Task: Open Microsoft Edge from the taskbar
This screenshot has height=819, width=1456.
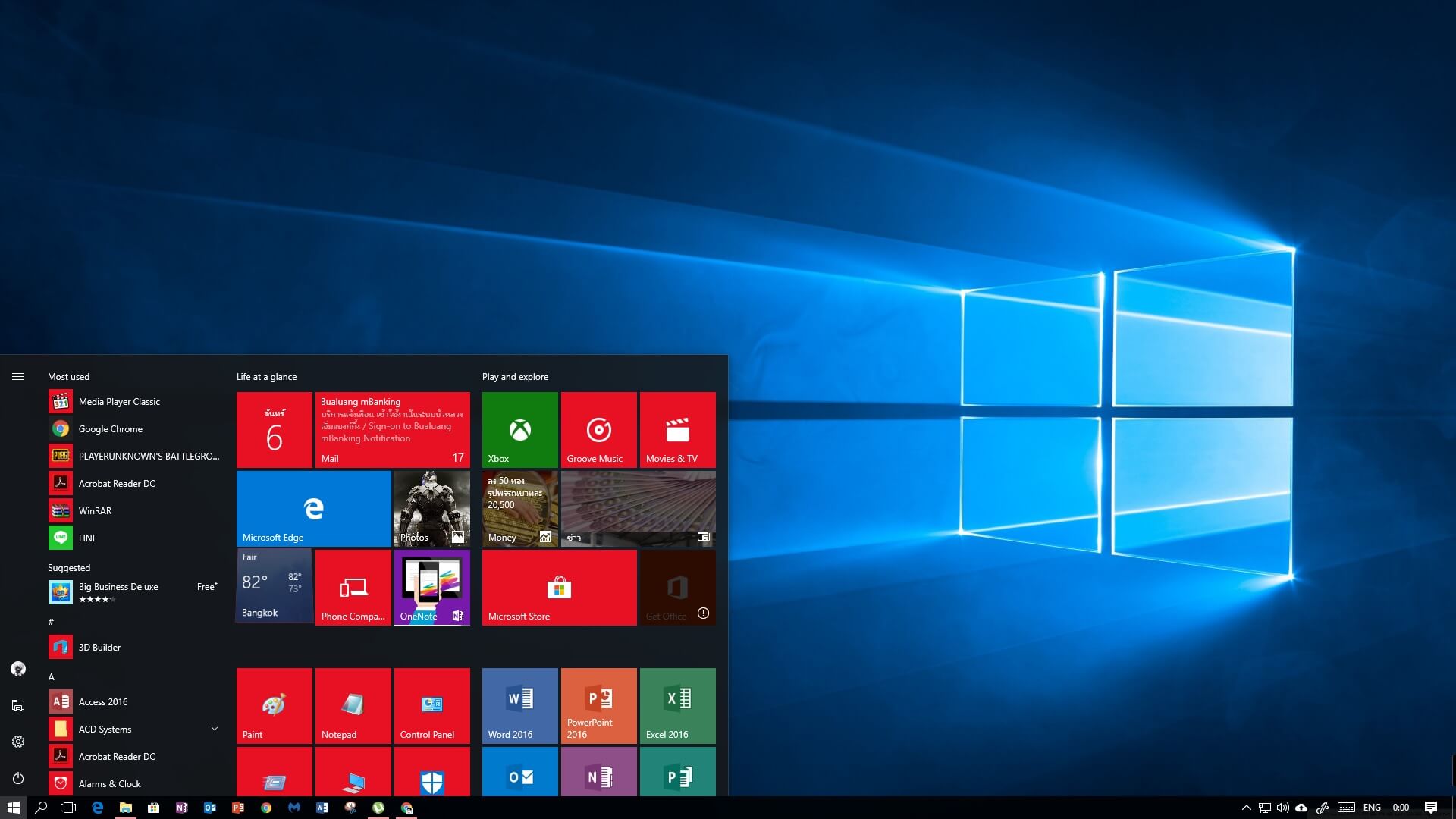Action: 97,808
